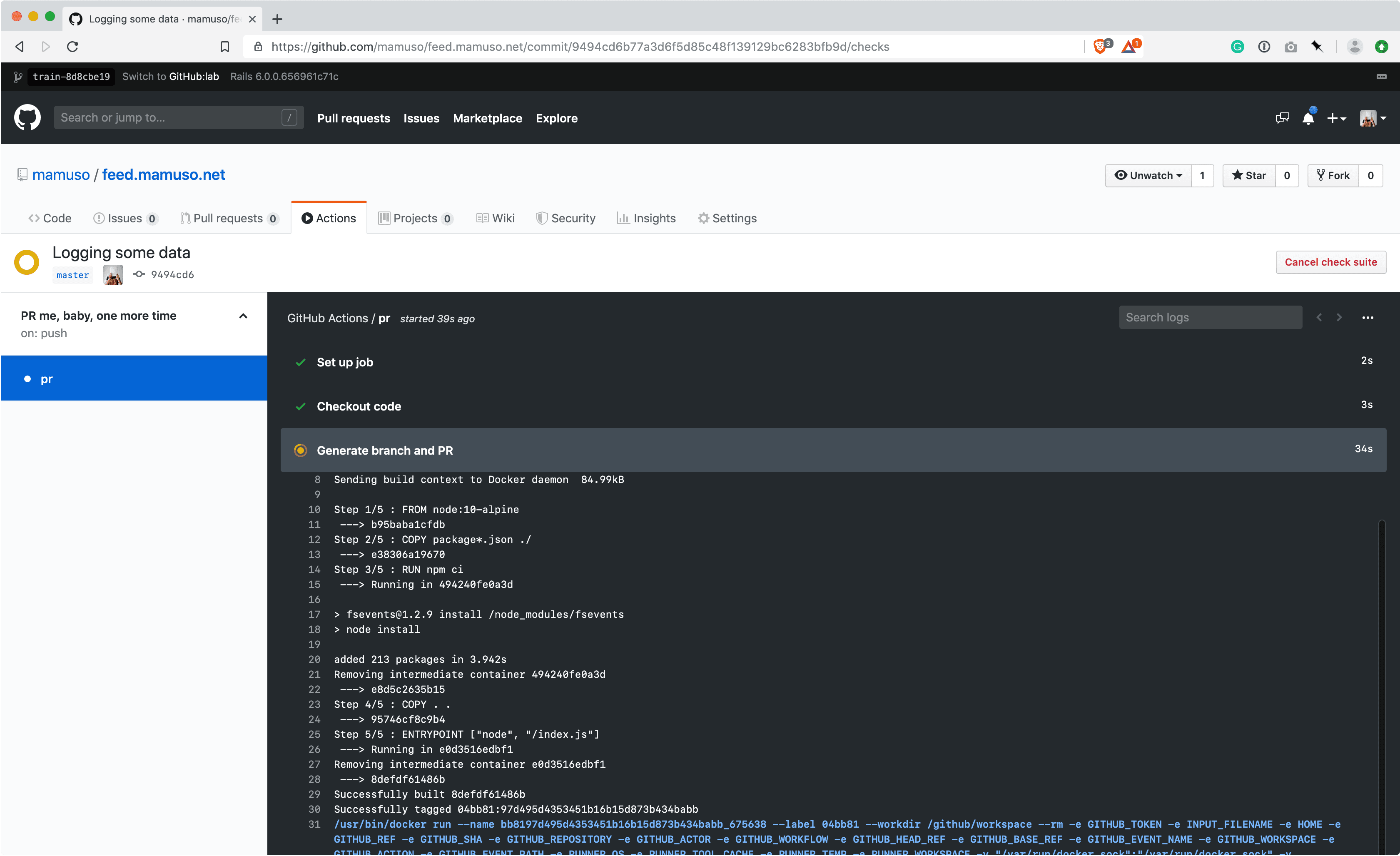
Task: Reload the page
Action: 73,47
